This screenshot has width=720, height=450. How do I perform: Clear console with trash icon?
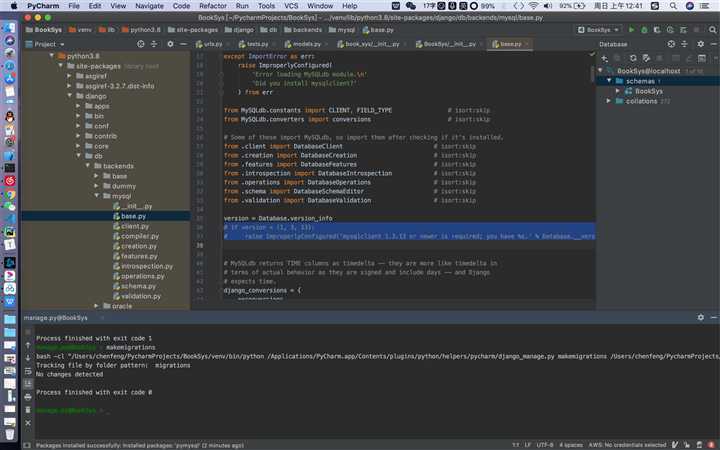pos(28,409)
